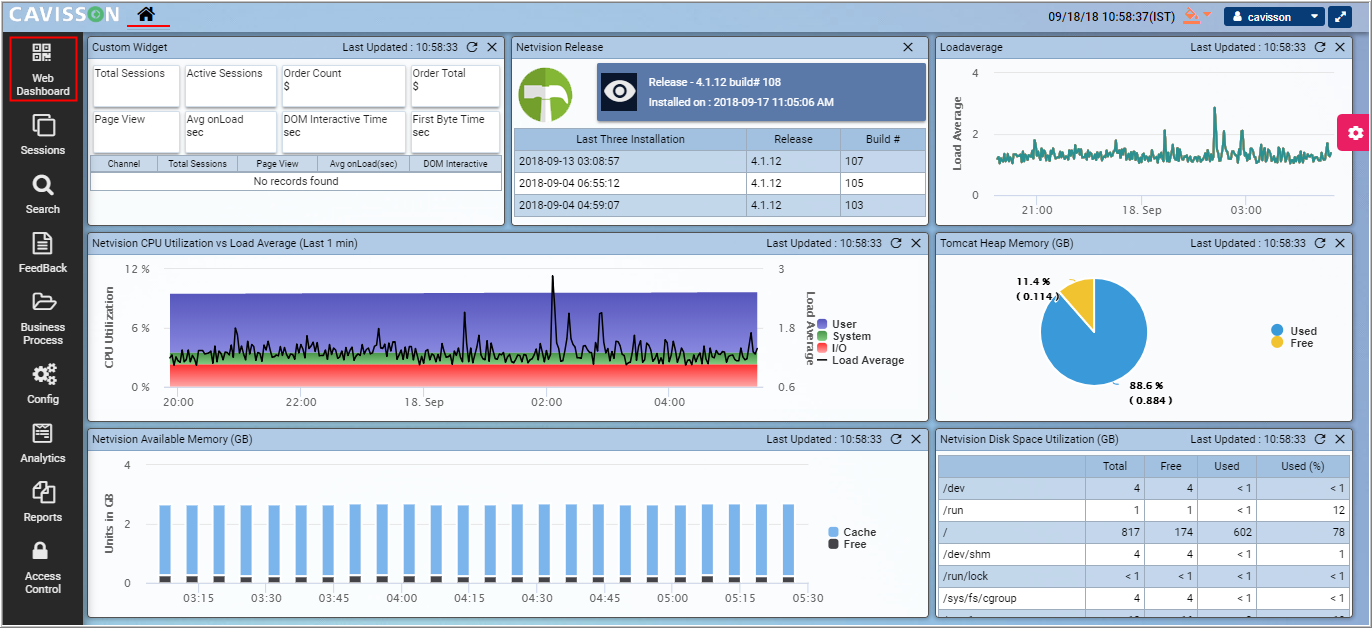Select the Active Sessions tile

tap(230, 86)
